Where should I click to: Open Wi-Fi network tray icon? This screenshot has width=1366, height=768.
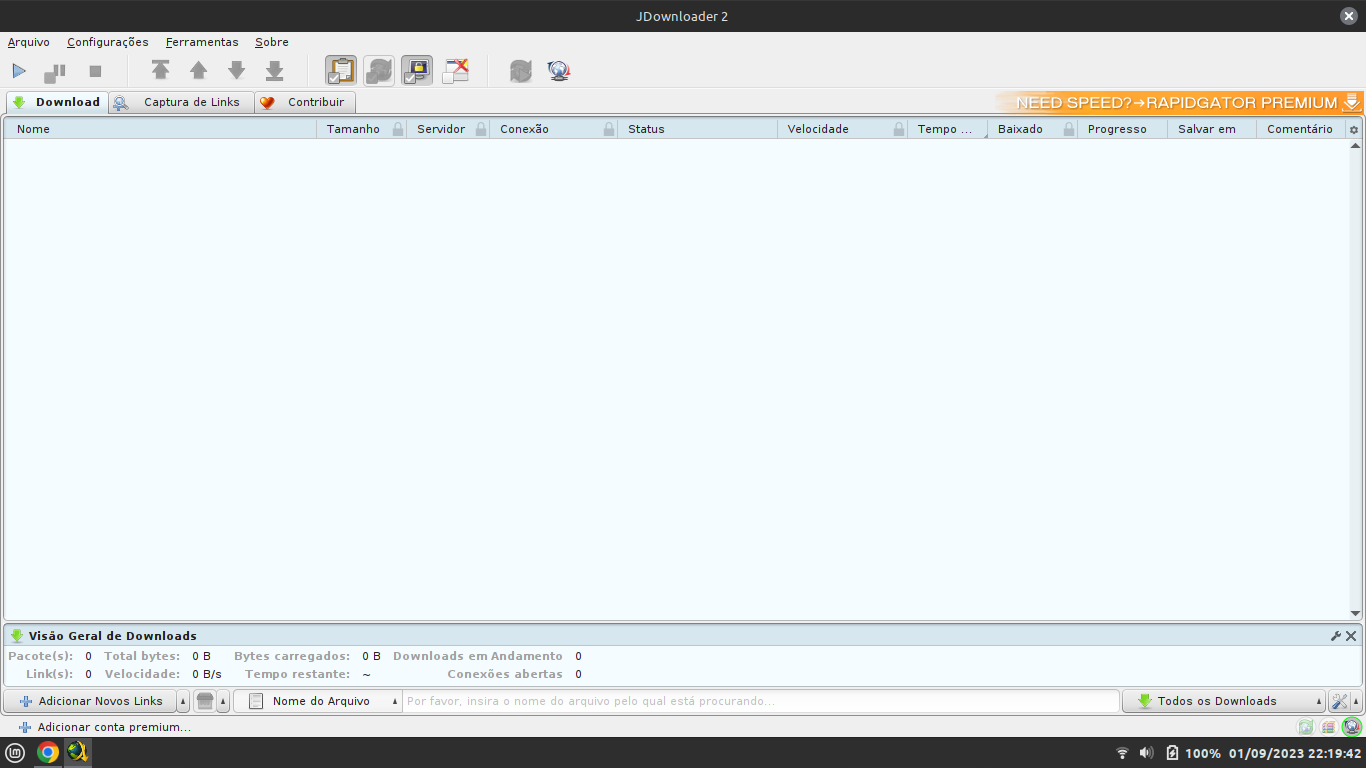coord(1122,753)
